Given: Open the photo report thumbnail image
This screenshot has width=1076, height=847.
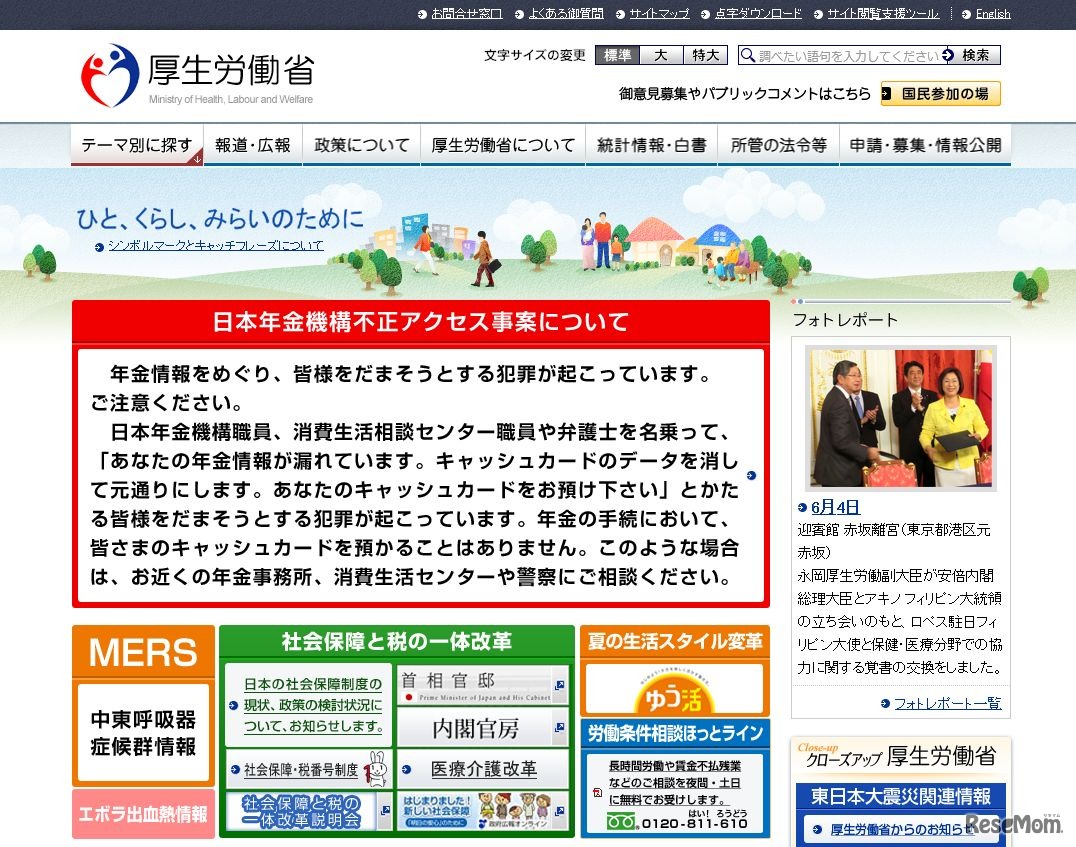Looking at the screenshot, I should pos(900,417).
